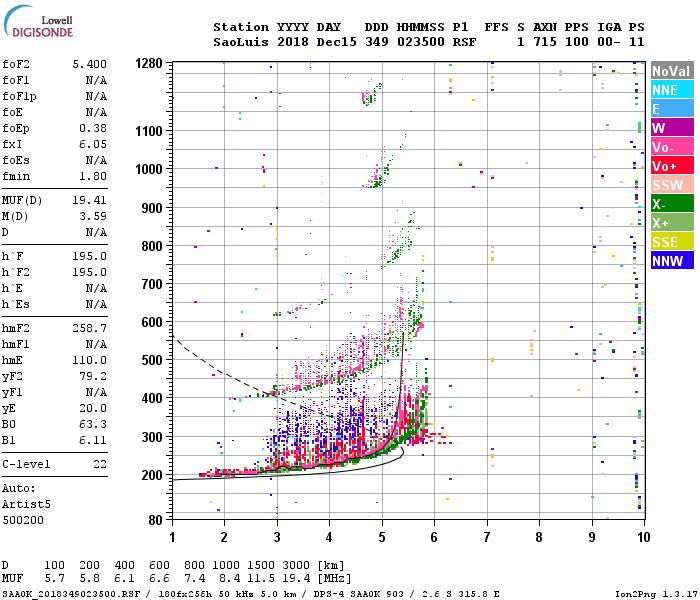Click the foF1 label
The height and width of the screenshot is (600, 700).
[16, 80]
